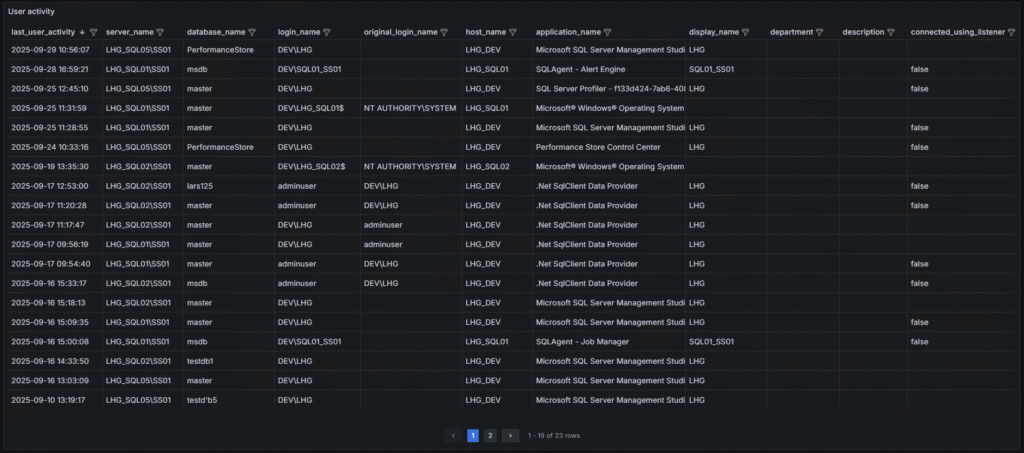
Task: Open filter for connected_using_listener column
Action: coord(1012,32)
